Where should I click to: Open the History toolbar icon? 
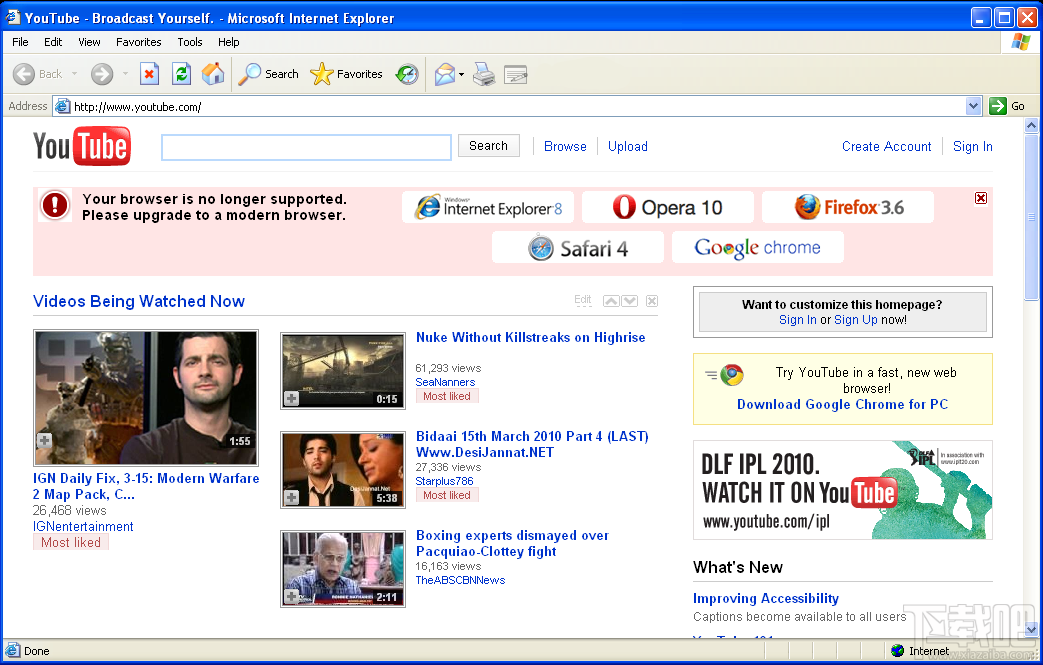pos(407,74)
